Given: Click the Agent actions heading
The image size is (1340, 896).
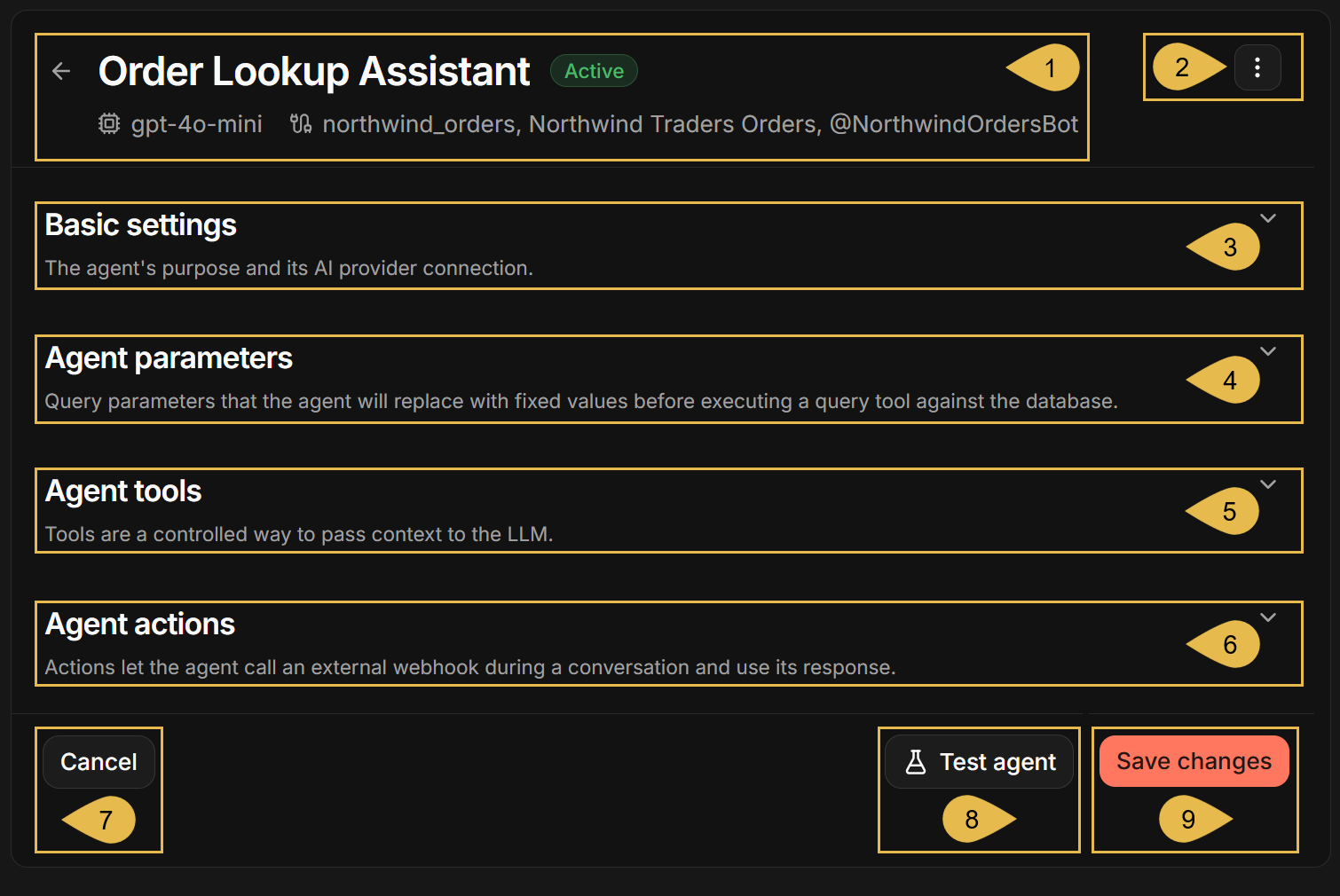Looking at the screenshot, I should pyautogui.click(x=140, y=625).
